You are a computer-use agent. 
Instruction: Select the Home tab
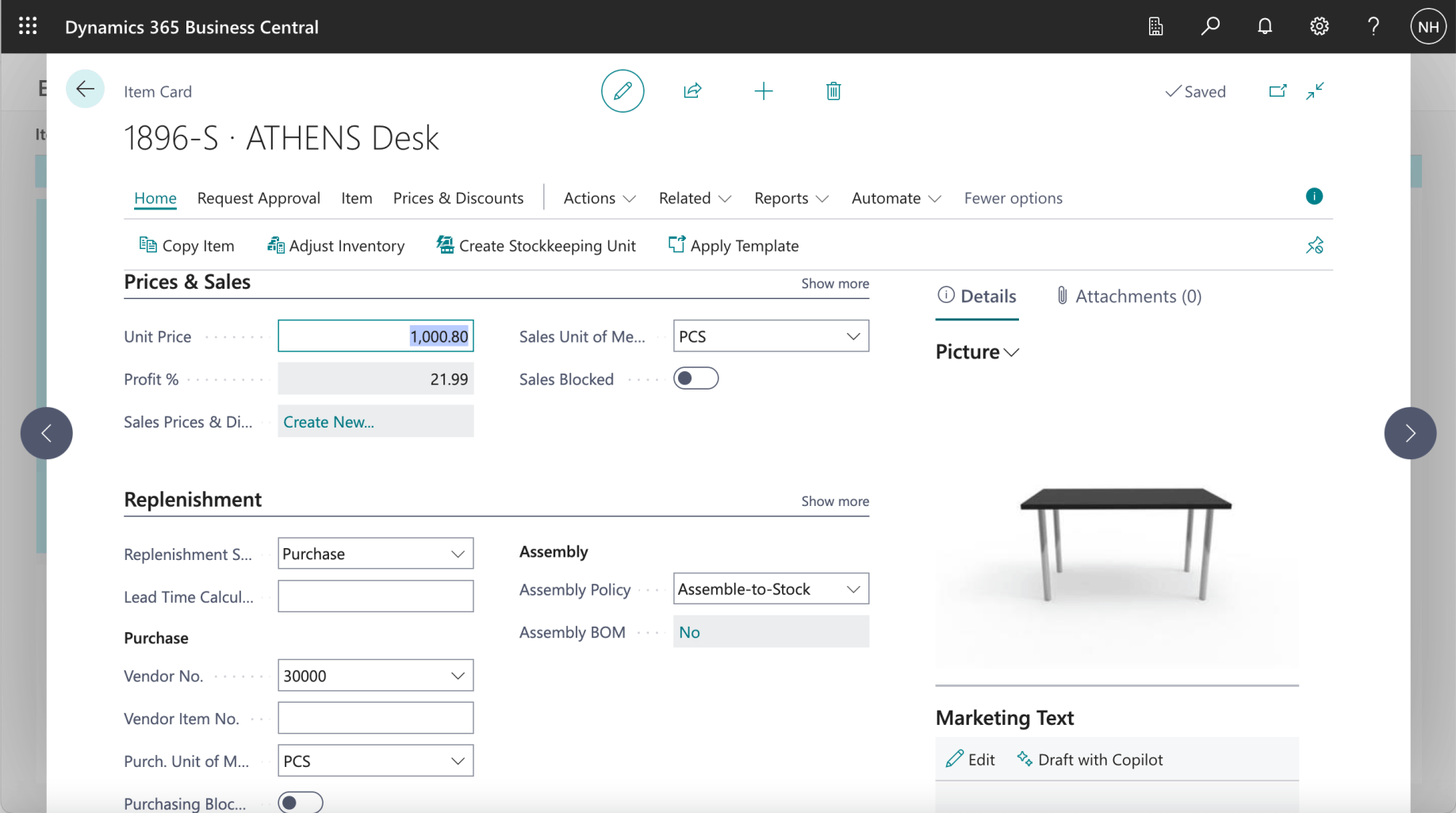[155, 197]
